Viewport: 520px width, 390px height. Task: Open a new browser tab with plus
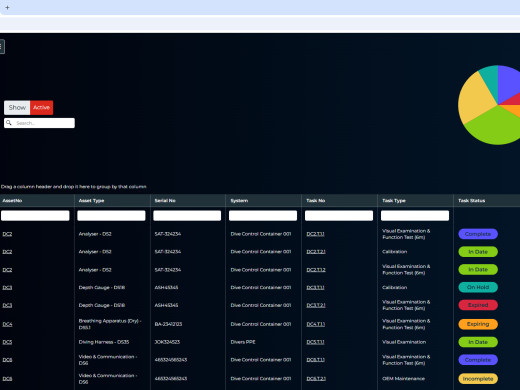tap(7, 7)
